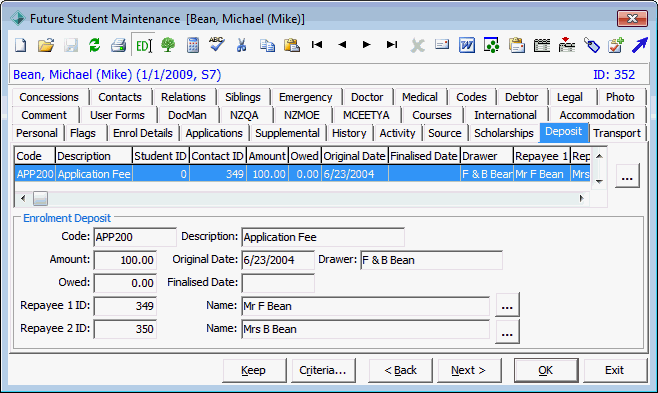Open the Scholarships tab
This screenshot has width=658, height=393.
tap(504, 133)
